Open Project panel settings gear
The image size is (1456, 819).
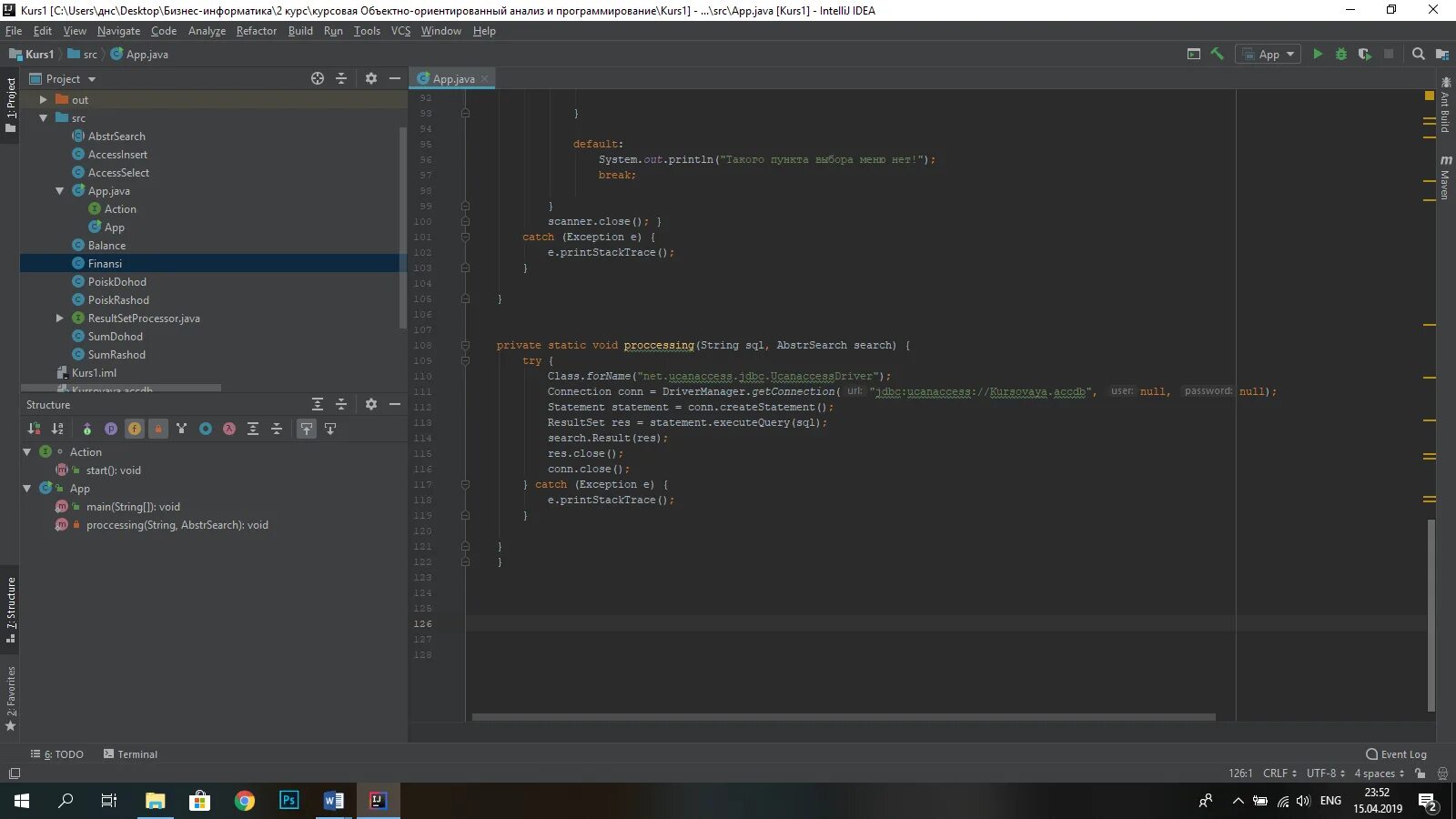click(x=371, y=79)
